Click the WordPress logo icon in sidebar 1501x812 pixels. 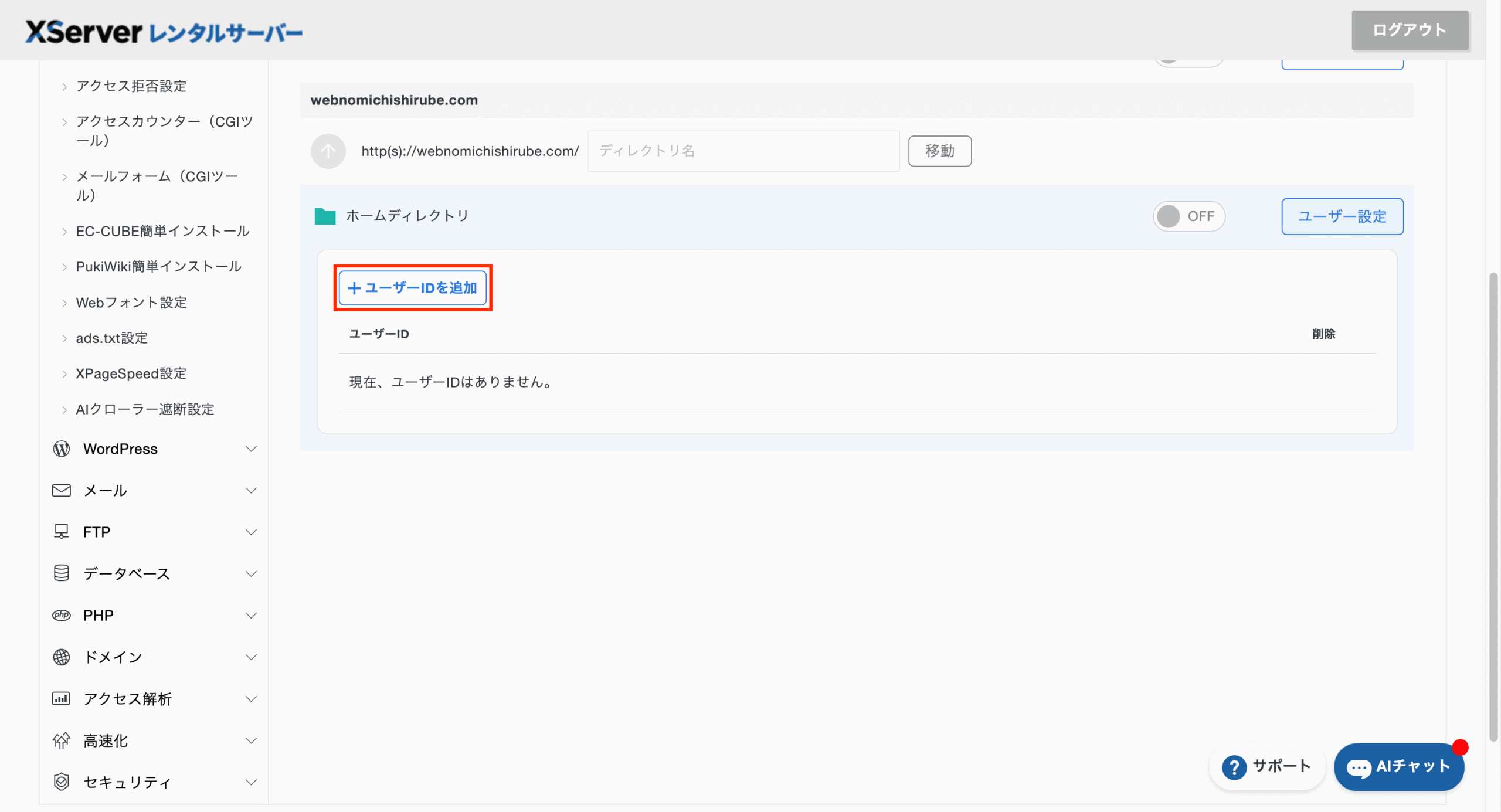click(62, 449)
